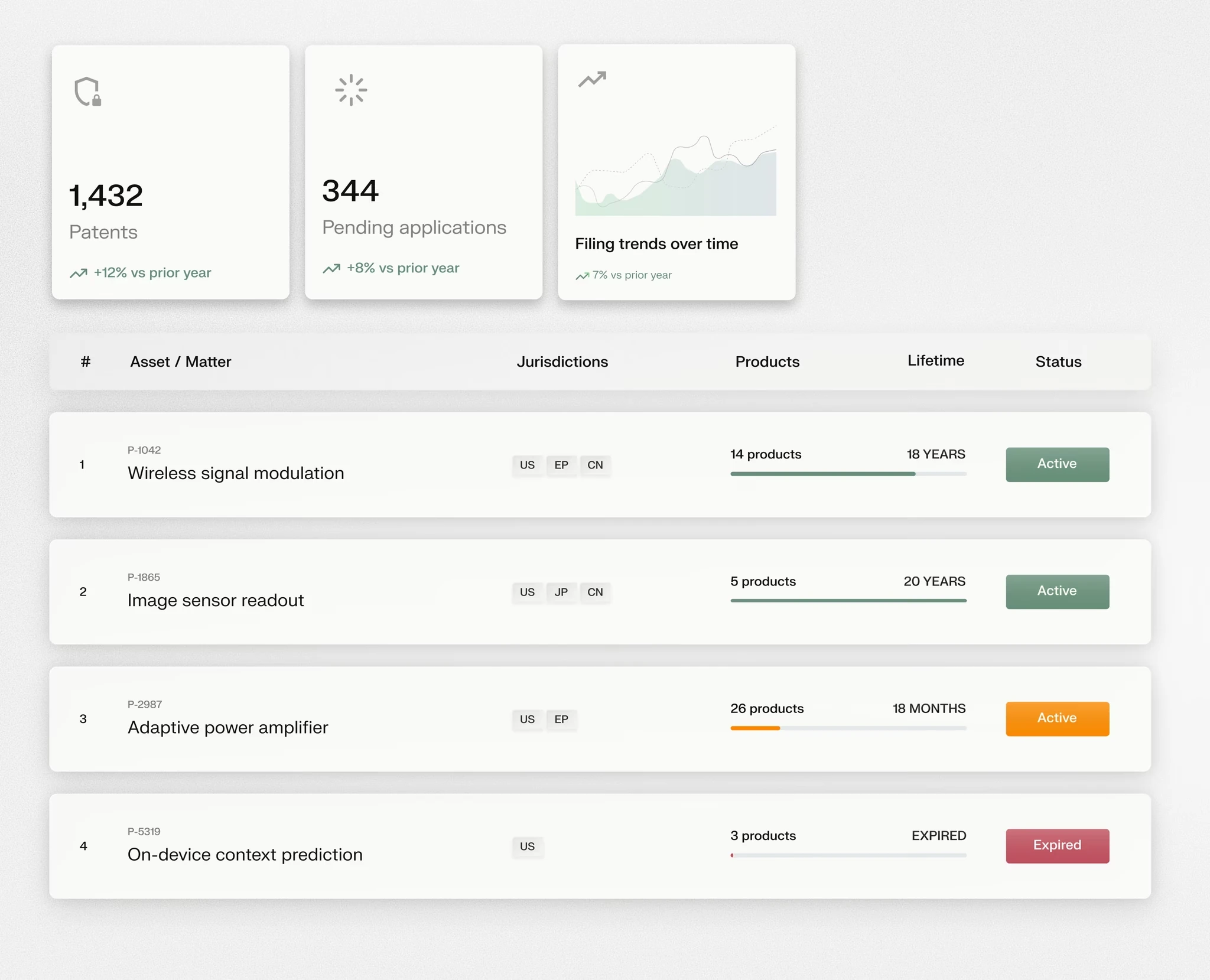Click the 26 products label
1210x980 pixels.
pos(767,708)
